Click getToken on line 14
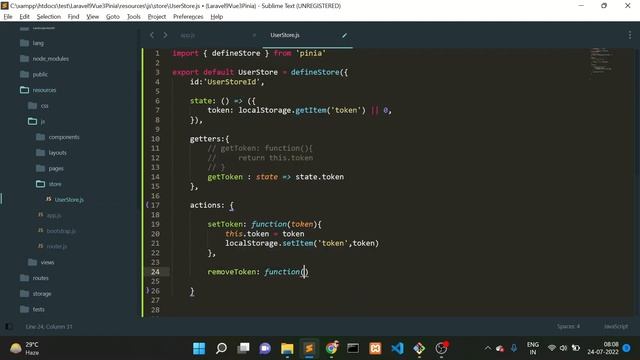640x360 pixels. coord(225,177)
